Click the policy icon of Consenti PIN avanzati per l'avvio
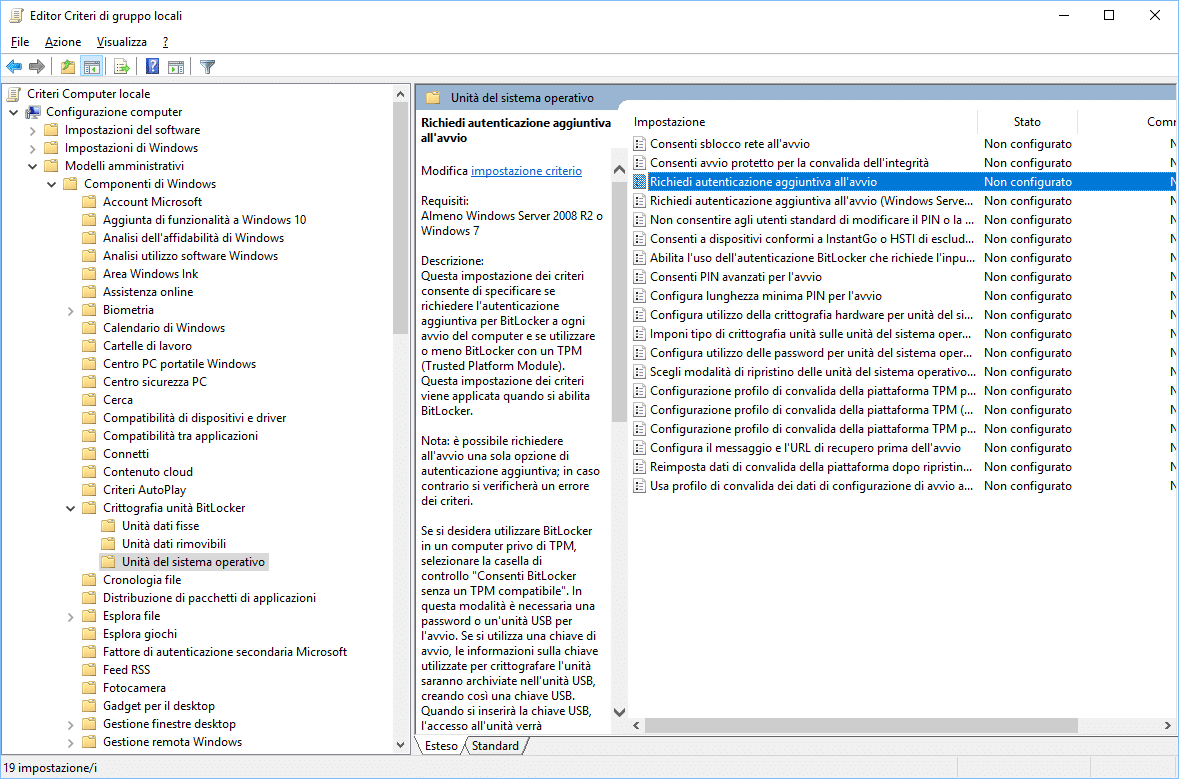Viewport: 1179px width, 779px height. click(x=639, y=277)
